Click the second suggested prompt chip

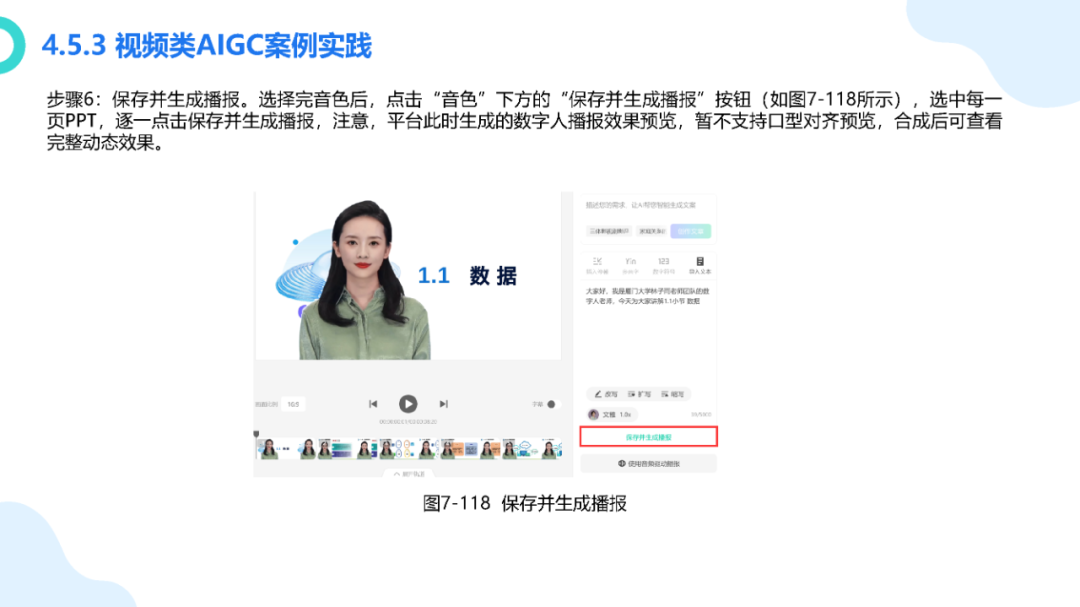coord(652,231)
